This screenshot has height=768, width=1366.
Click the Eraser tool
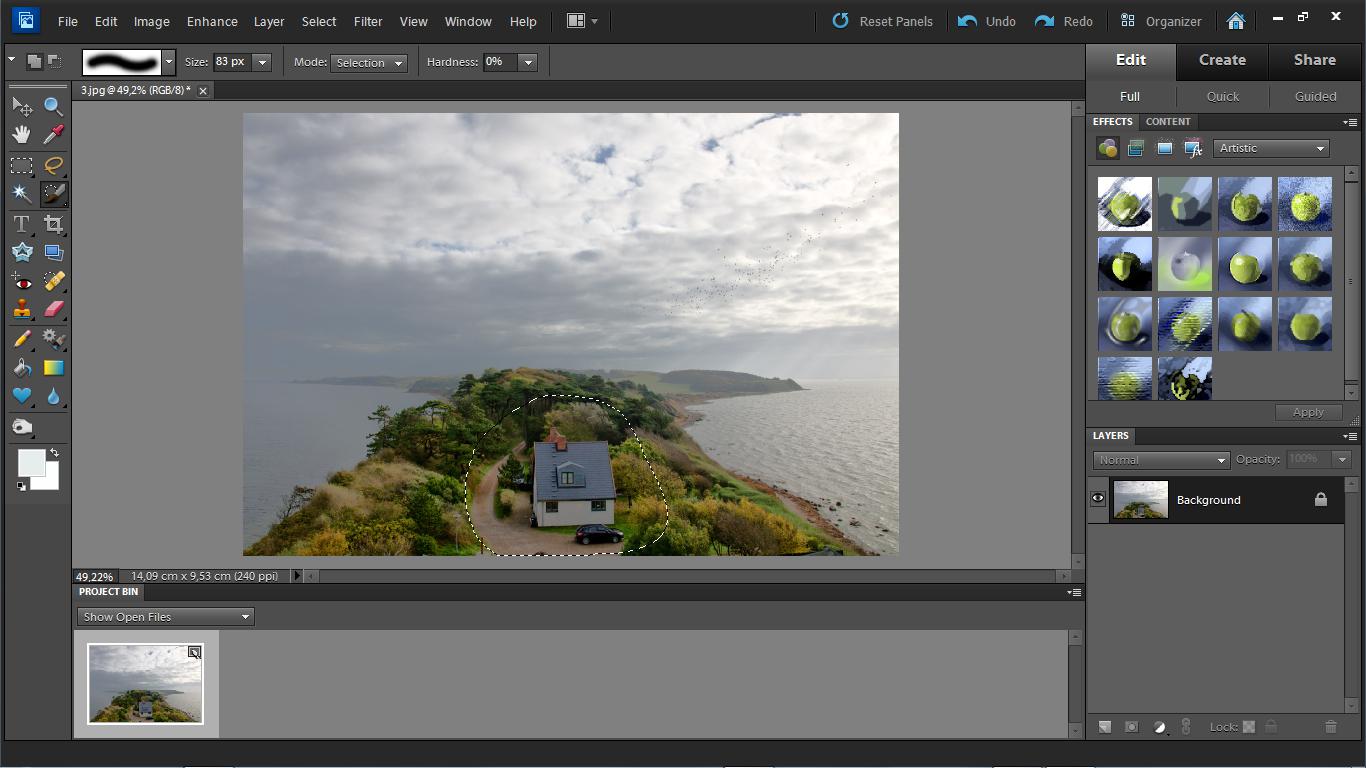(x=53, y=309)
